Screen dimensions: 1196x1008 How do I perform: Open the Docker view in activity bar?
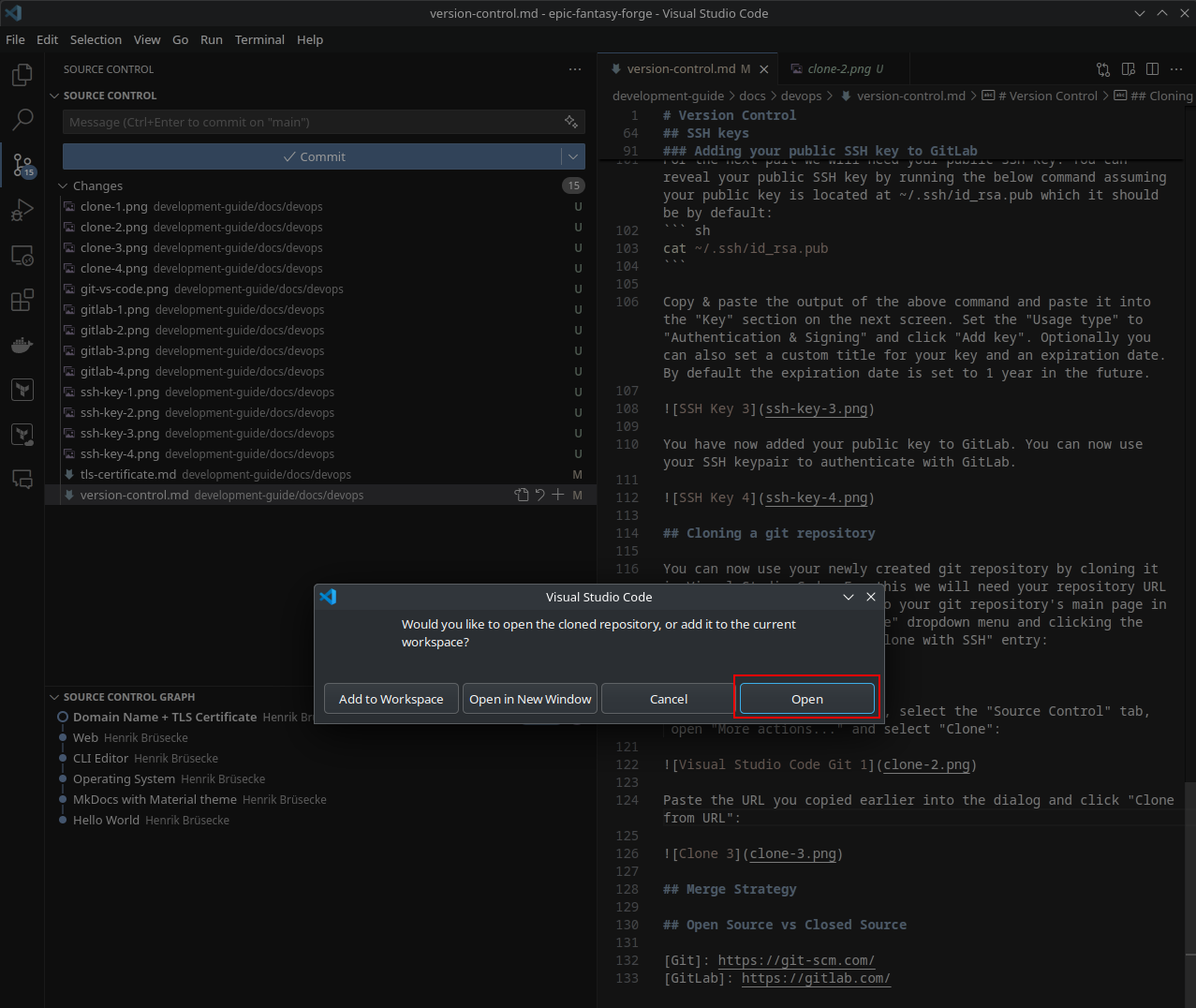tap(22, 345)
